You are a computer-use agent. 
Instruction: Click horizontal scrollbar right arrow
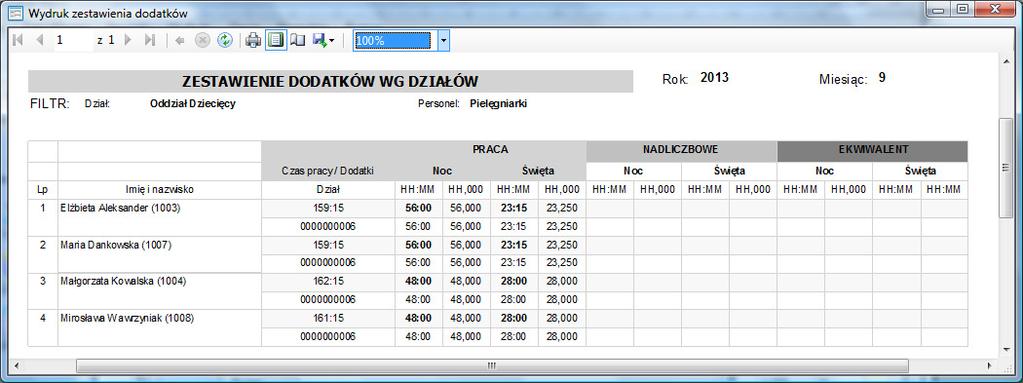click(x=990, y=365)
